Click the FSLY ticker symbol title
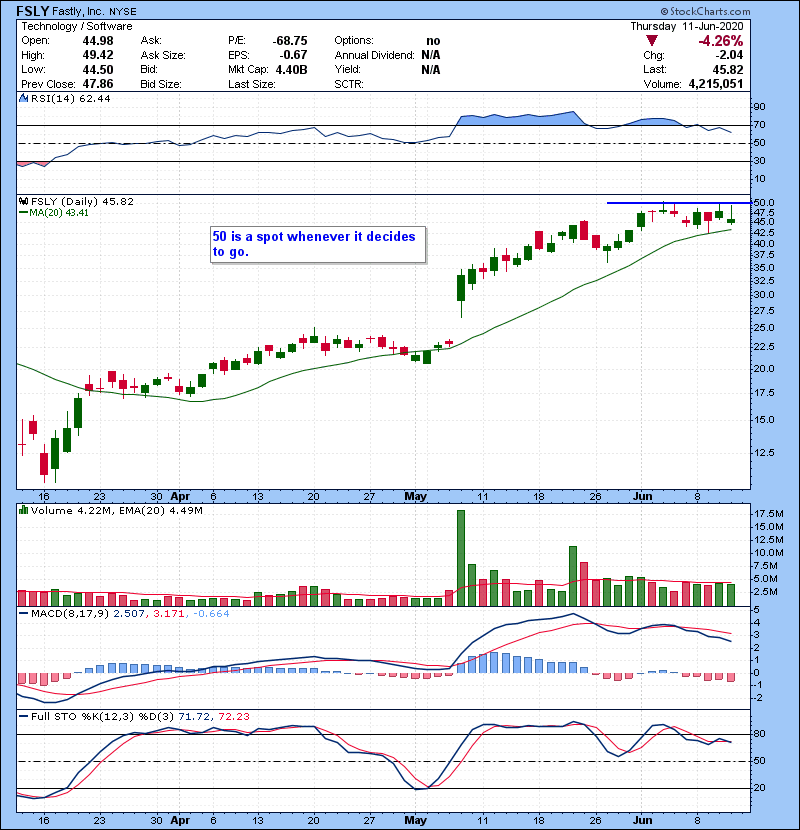The width and height of the screenshot is (800, 830). point(32,11)
